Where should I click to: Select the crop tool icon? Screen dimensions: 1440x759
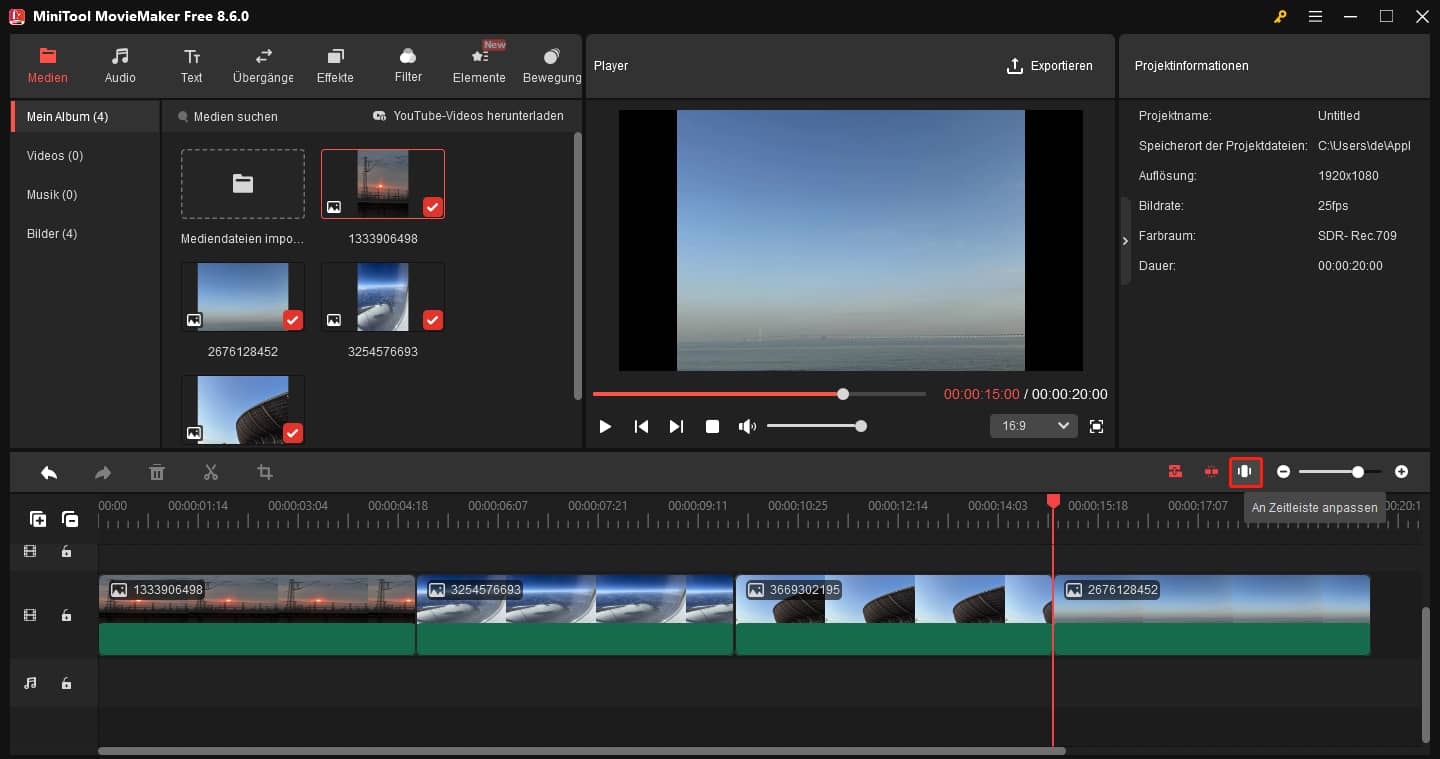click(264, 472)
